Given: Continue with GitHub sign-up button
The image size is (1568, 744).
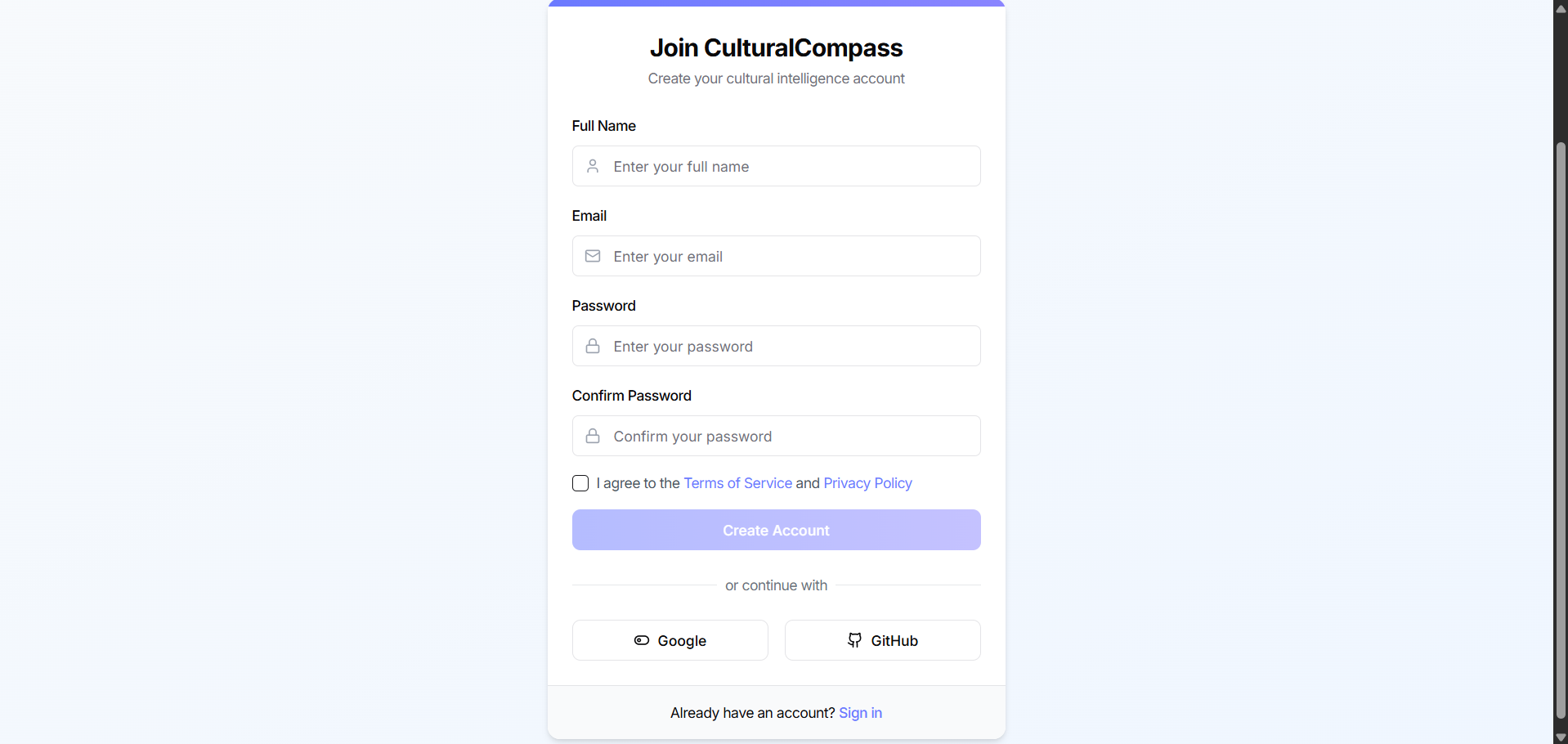Looking at the screenshot, I should coord(882,640).
